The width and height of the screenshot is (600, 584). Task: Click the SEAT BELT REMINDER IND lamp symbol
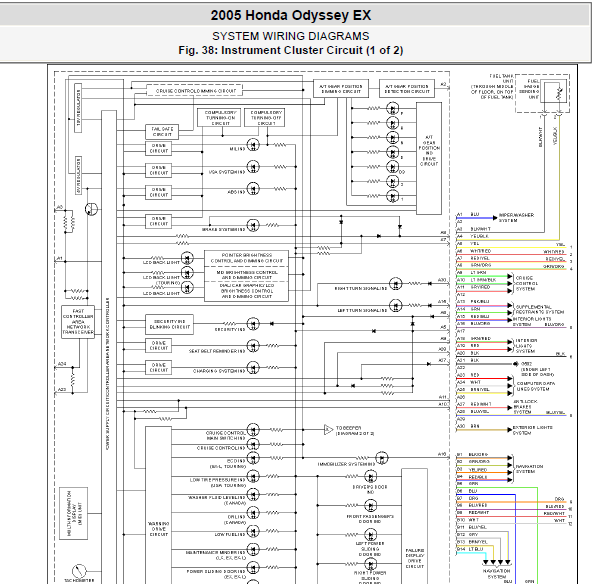[x=253, y=346]
